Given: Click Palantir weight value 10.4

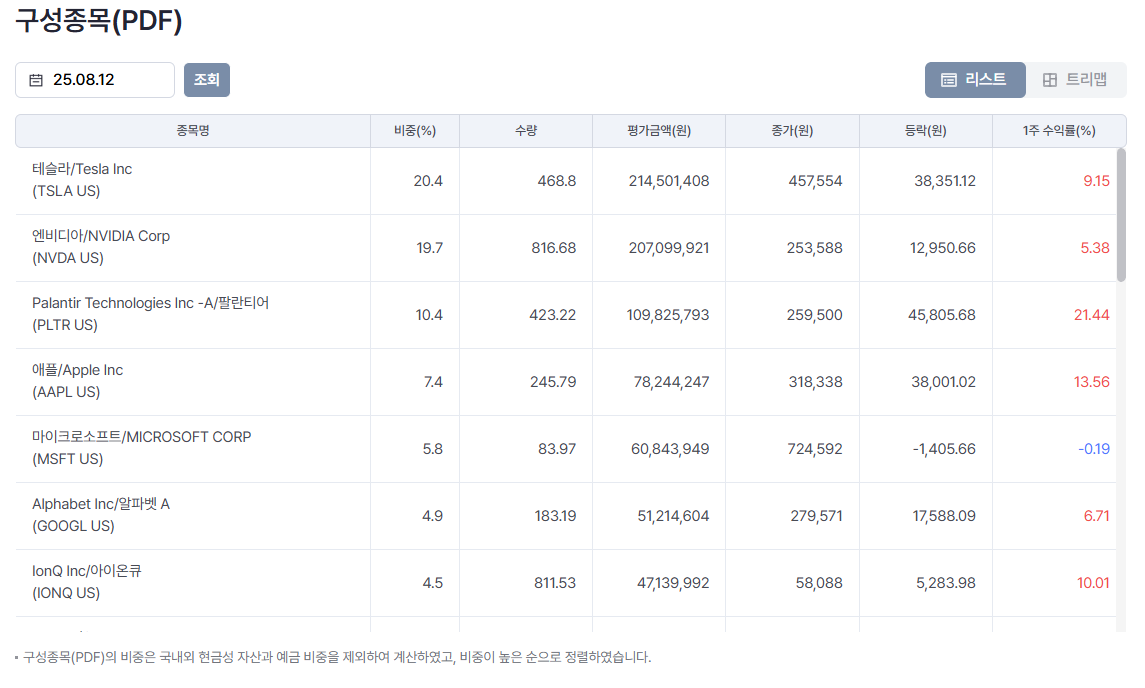Looking at the screenshot, I should 429,316.
